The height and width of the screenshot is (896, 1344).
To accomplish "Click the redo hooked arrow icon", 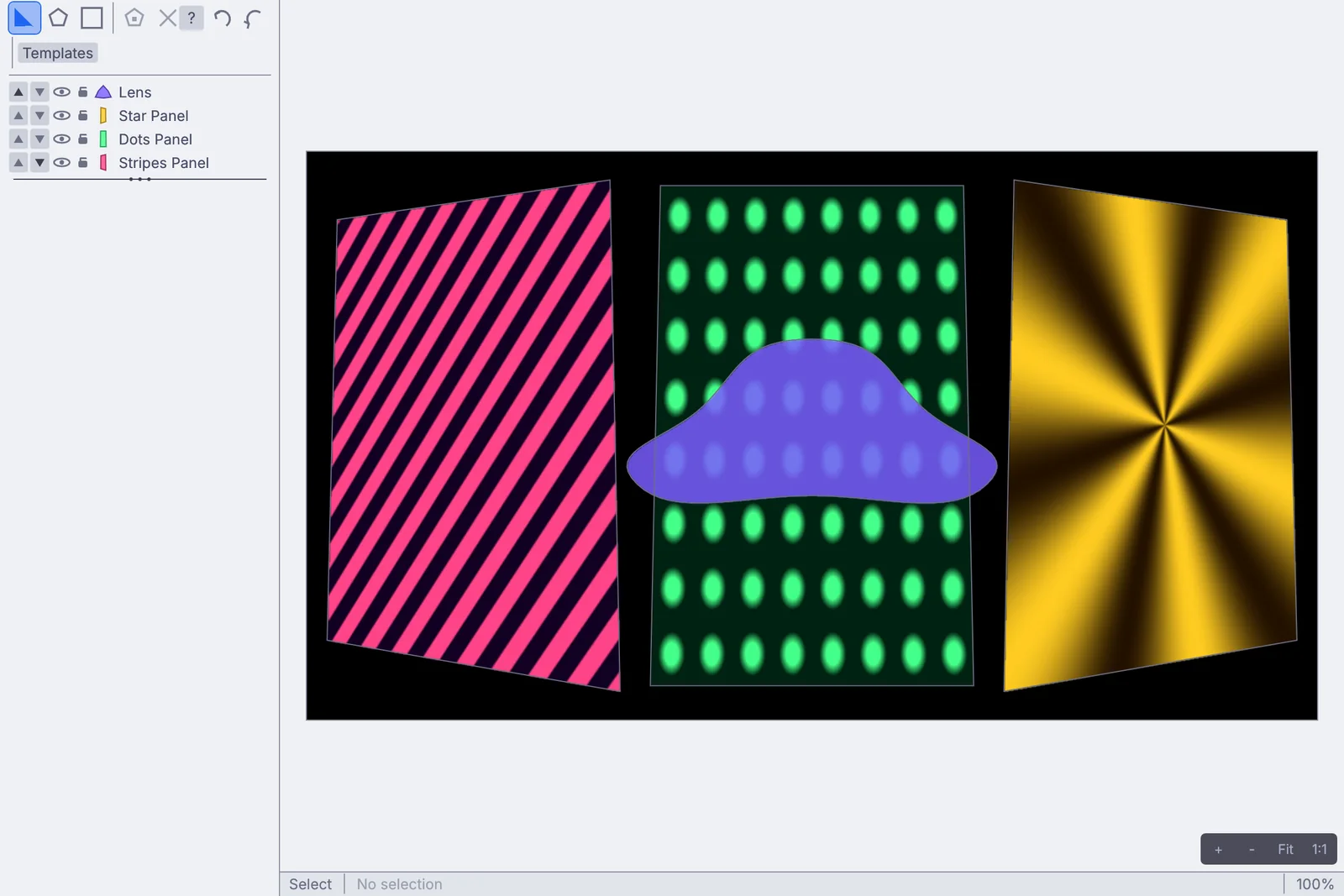I will click(x=252, y=18).
